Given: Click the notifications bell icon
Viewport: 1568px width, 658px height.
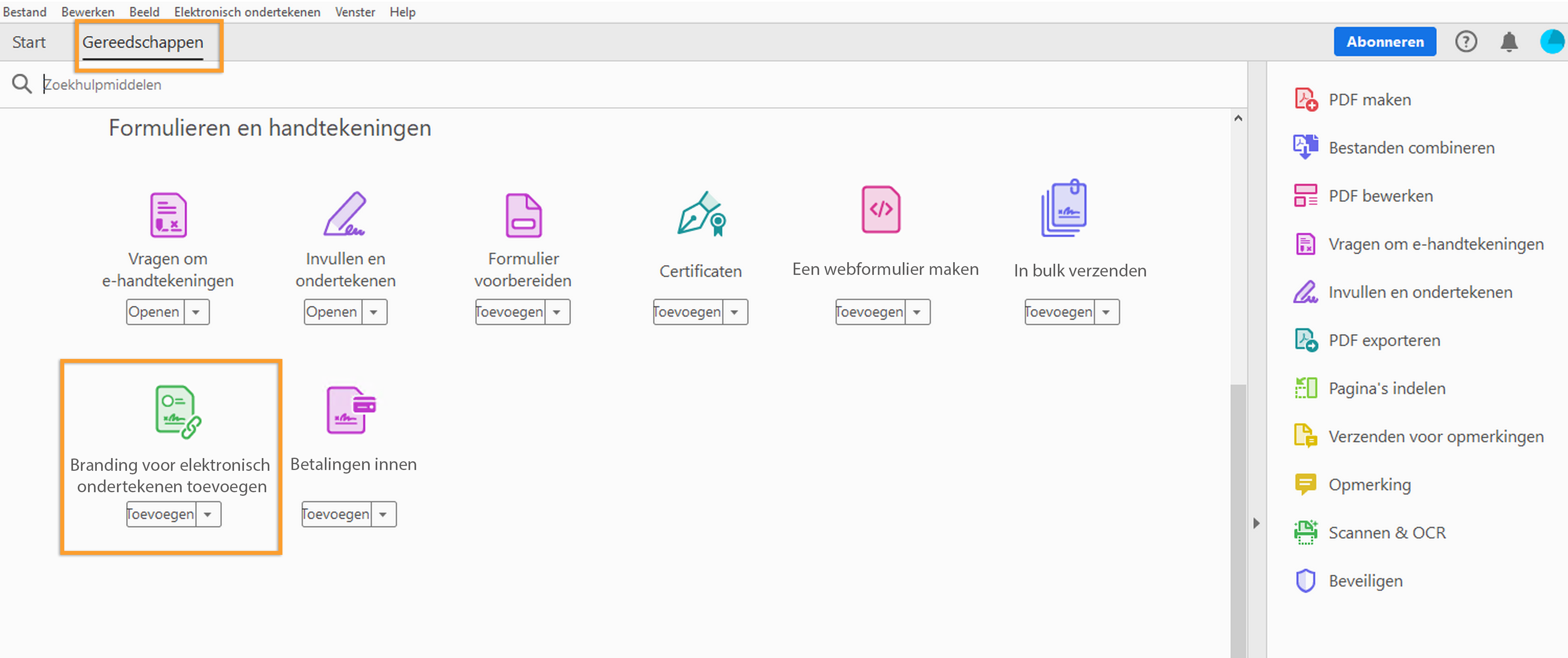Looking at the screenshot, I should point(1509,42).
